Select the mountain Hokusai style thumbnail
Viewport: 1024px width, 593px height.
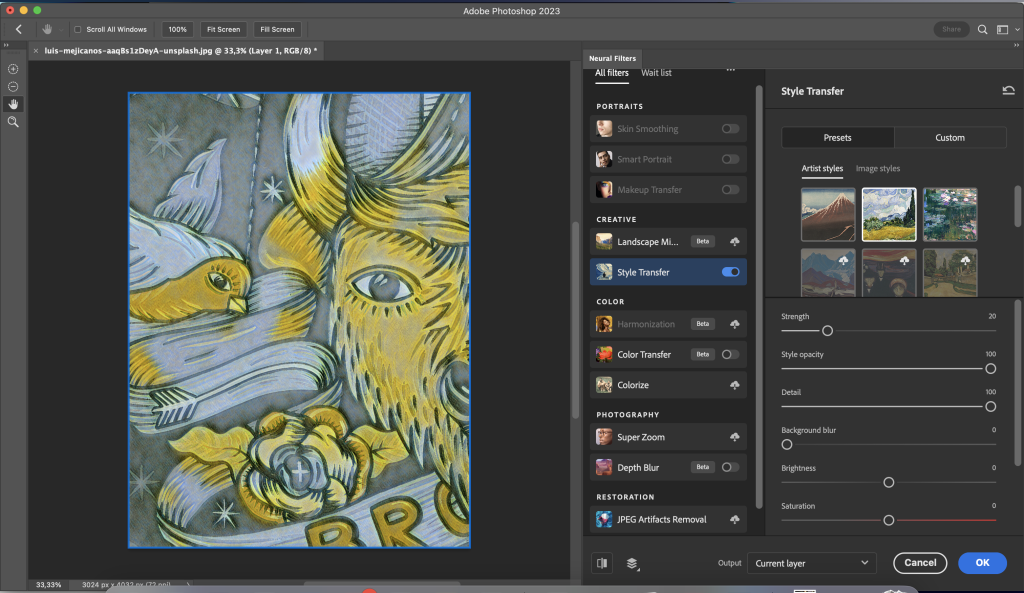click(x=828, y=215)
